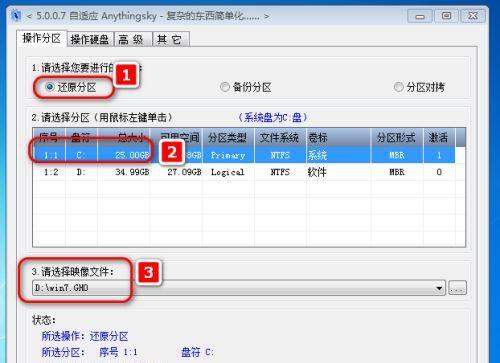Click the 所选操作: 还原分区 status text
Screen dimensions: 500x363
click(85, 336)
